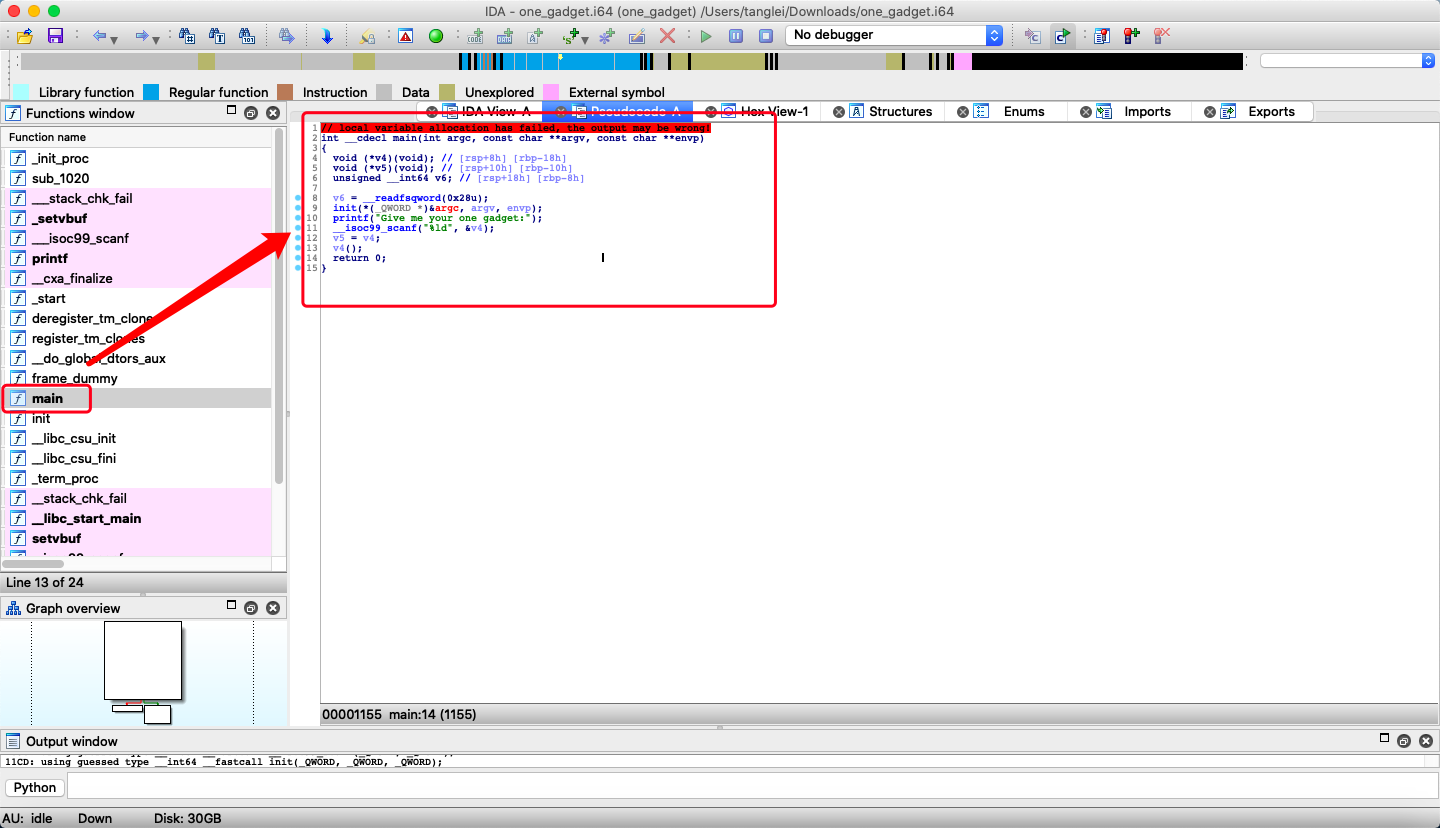Screen dimensions: 1440x828
Task: Click the colored navigation band
Action: (630, 61)
